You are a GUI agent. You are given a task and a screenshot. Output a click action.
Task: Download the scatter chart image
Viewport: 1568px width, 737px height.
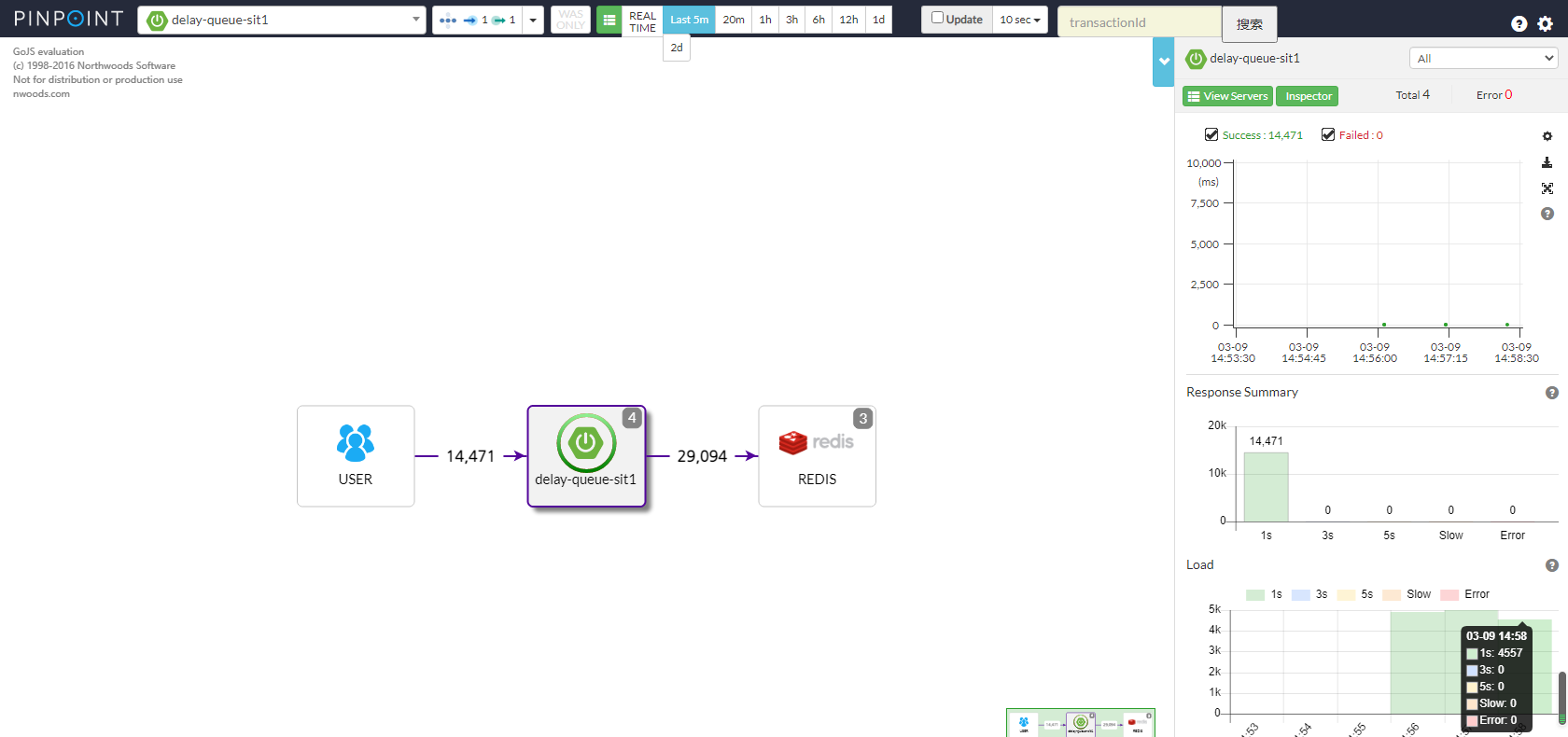coord(1547,162)
